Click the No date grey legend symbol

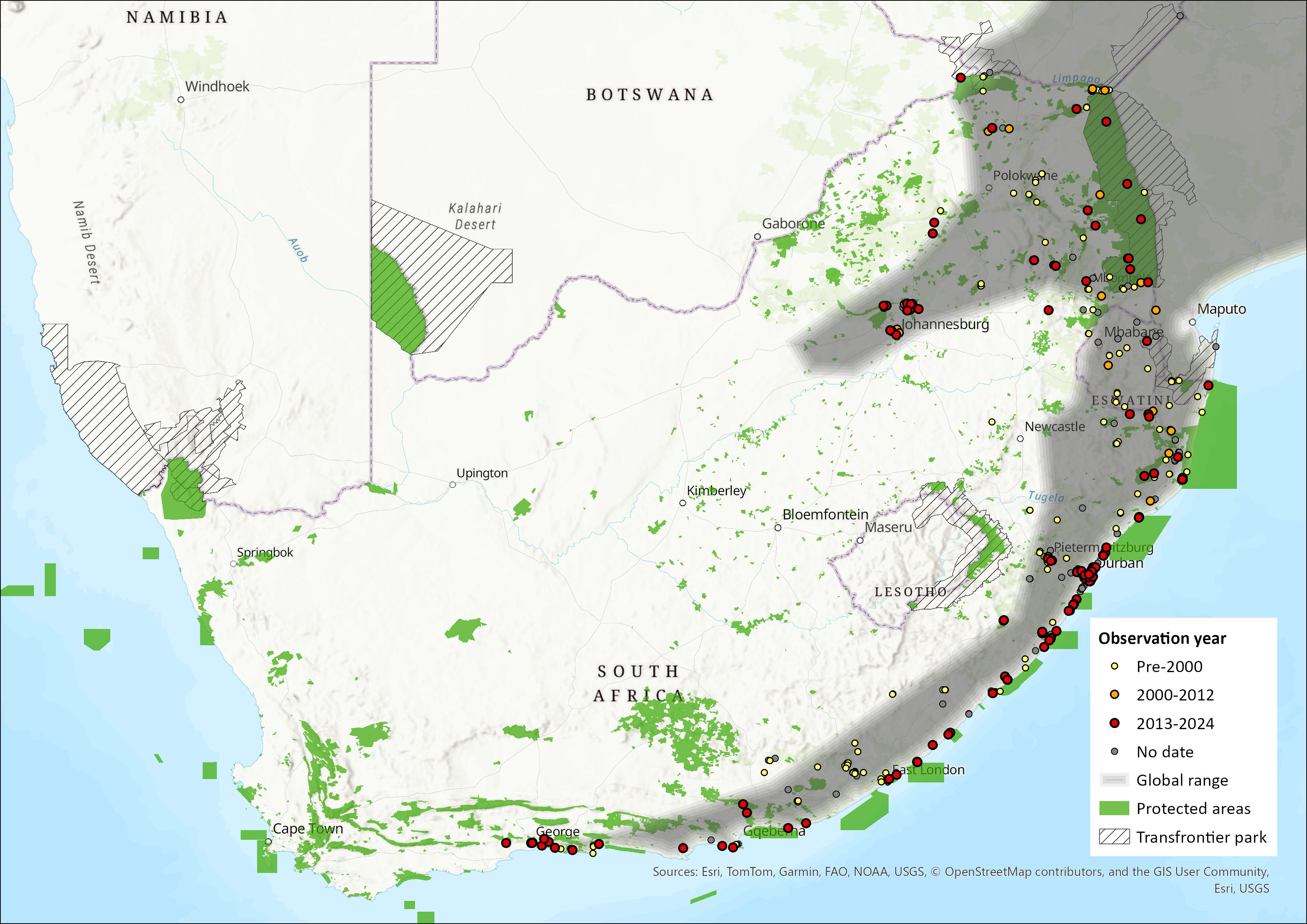point(1115,751)
